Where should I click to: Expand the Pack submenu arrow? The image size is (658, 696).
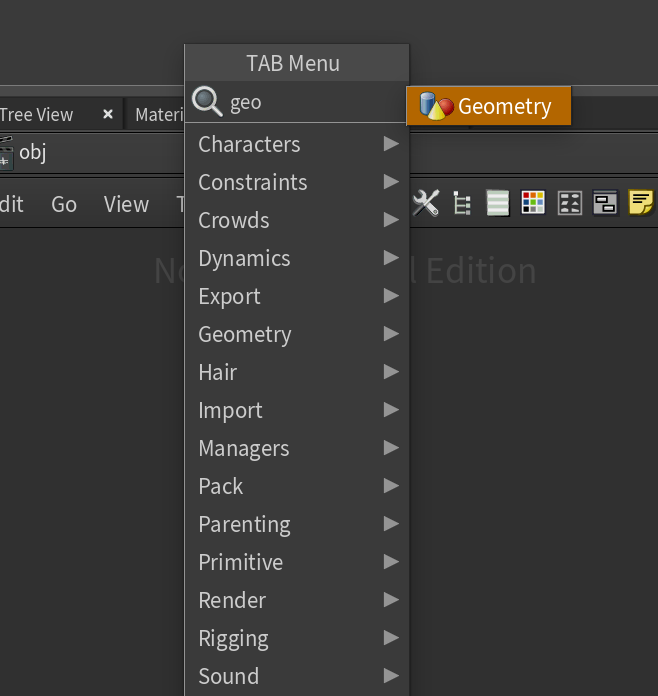pyautogui.click(x=391, y=486)
